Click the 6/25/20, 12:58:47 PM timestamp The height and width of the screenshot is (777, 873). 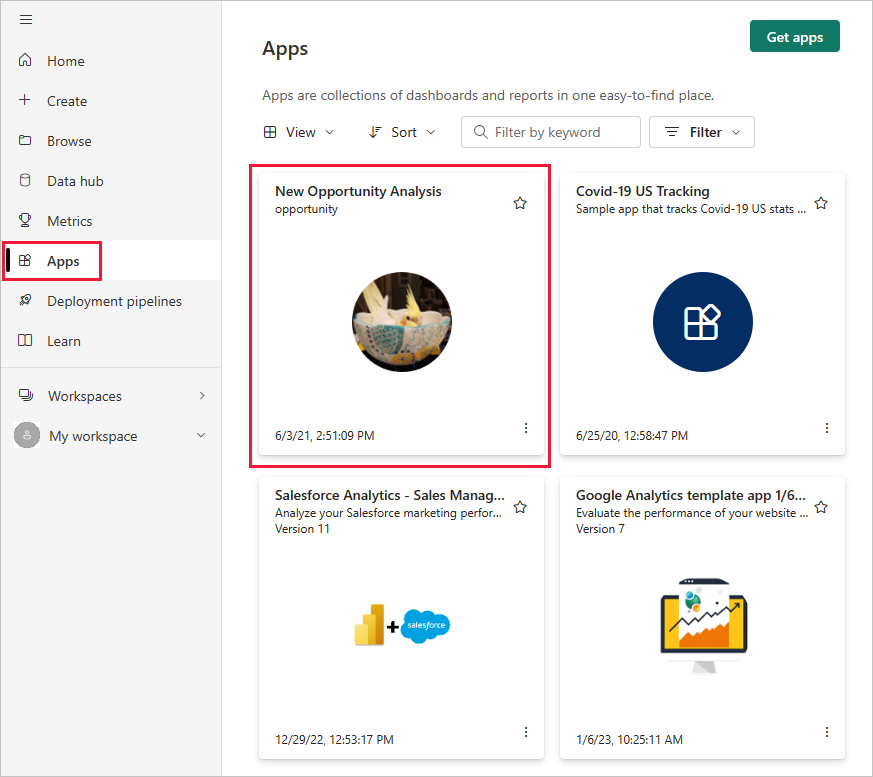(632, 436)
